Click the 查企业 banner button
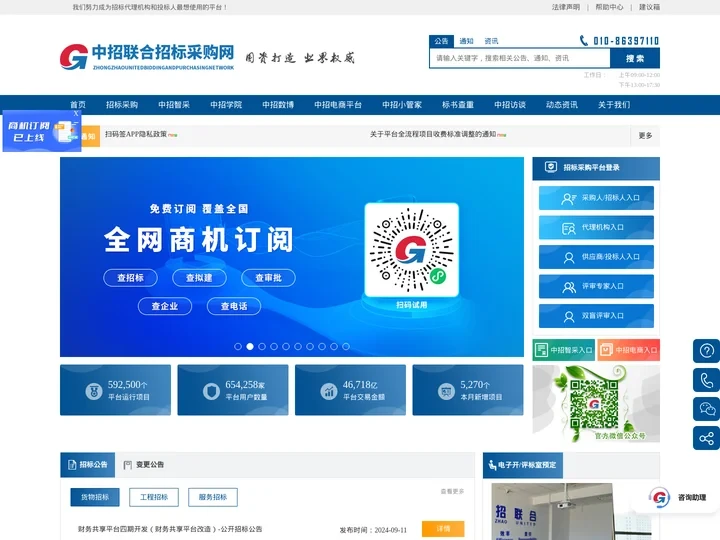 165,306
